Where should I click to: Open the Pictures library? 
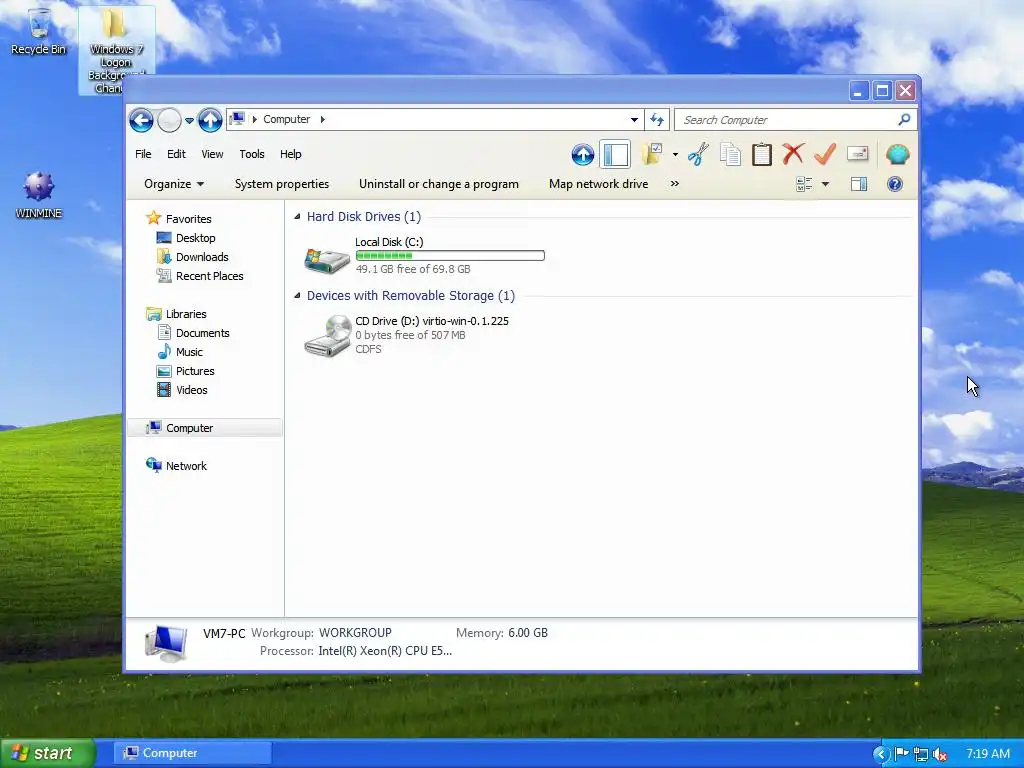coord(195,370)
